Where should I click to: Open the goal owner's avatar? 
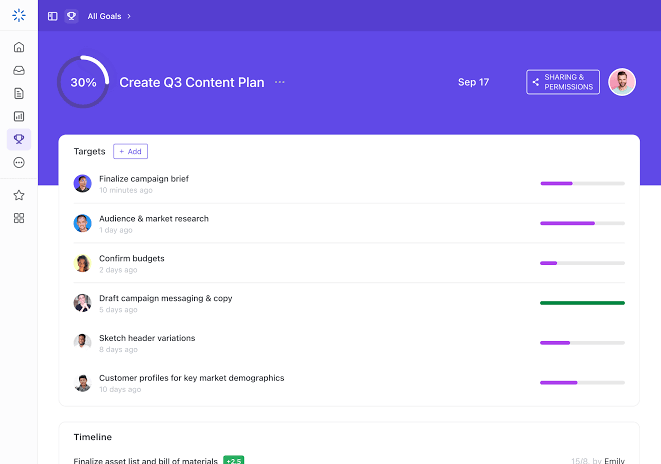[622, 82]
